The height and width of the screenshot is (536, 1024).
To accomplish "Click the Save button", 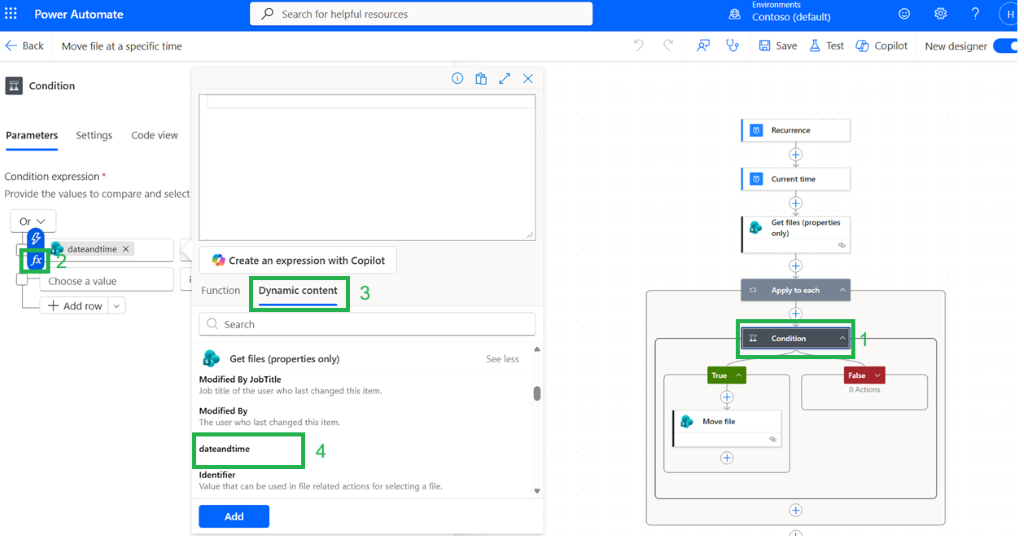I will point(778,46).
